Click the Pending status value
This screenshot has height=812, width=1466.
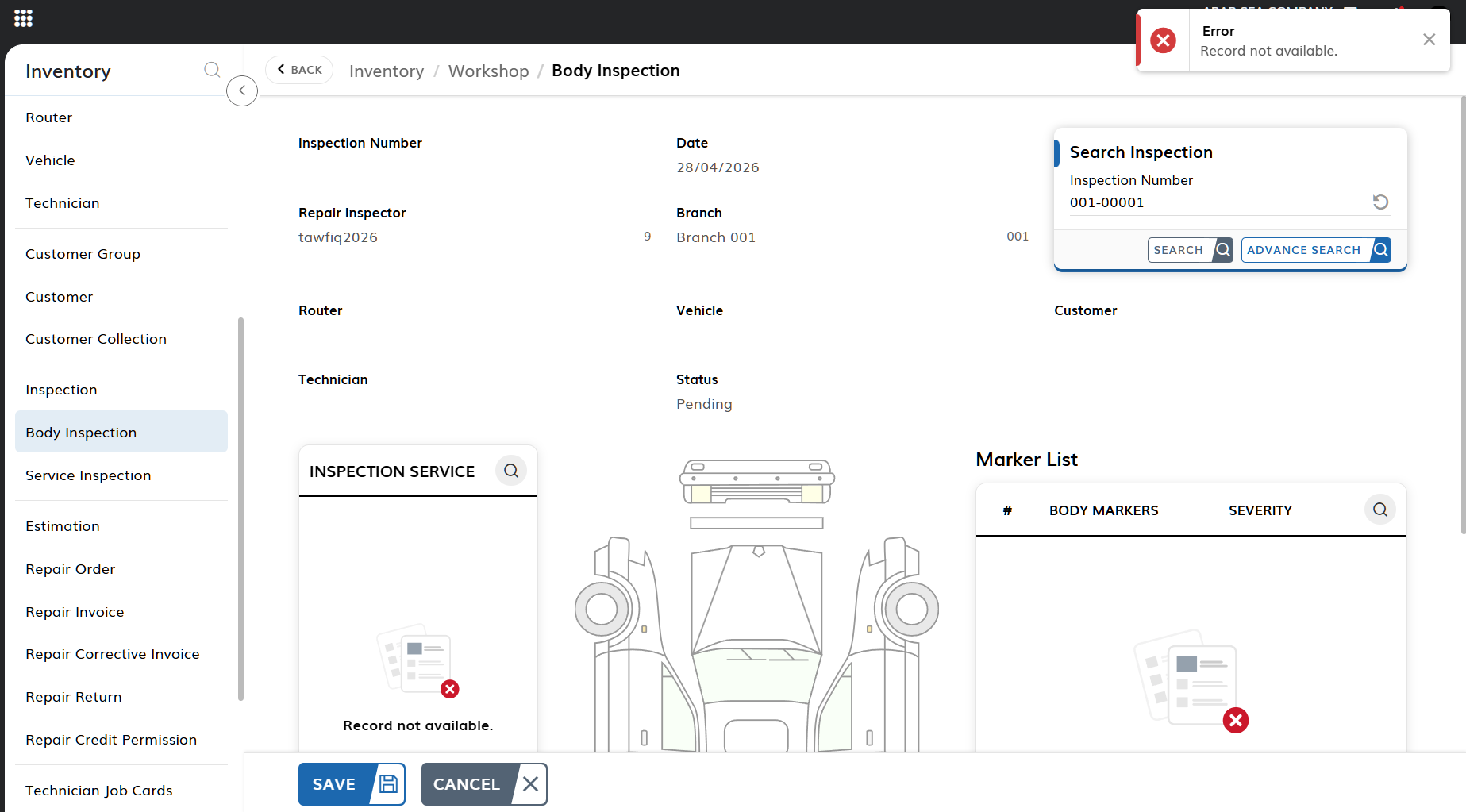click(x=704, y=404)
